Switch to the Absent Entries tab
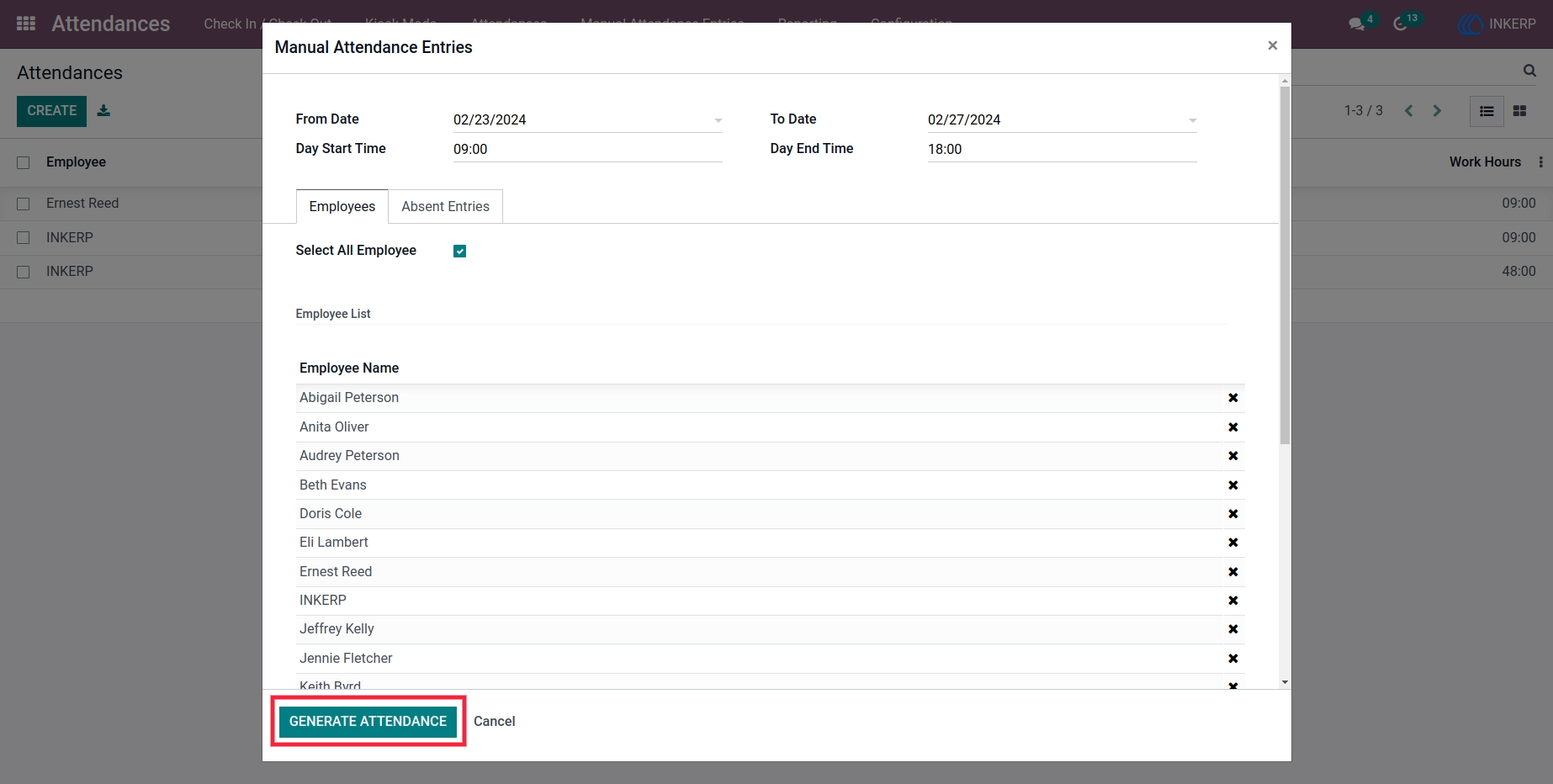 (x=445, y=206)
